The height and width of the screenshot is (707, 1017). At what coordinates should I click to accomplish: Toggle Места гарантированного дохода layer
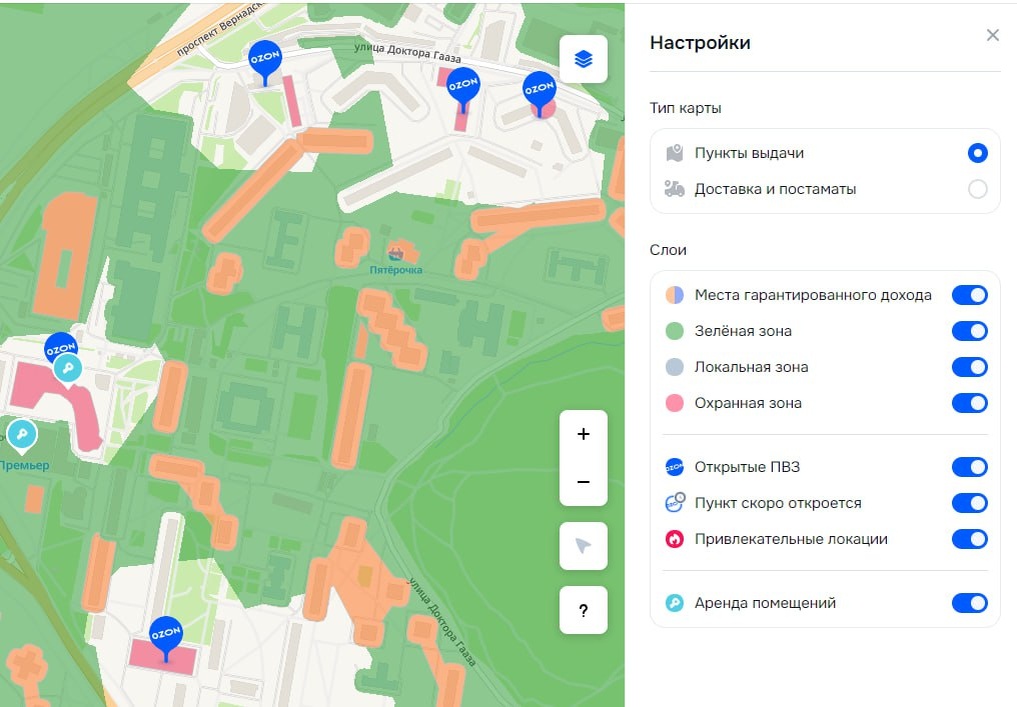[970, 295]
